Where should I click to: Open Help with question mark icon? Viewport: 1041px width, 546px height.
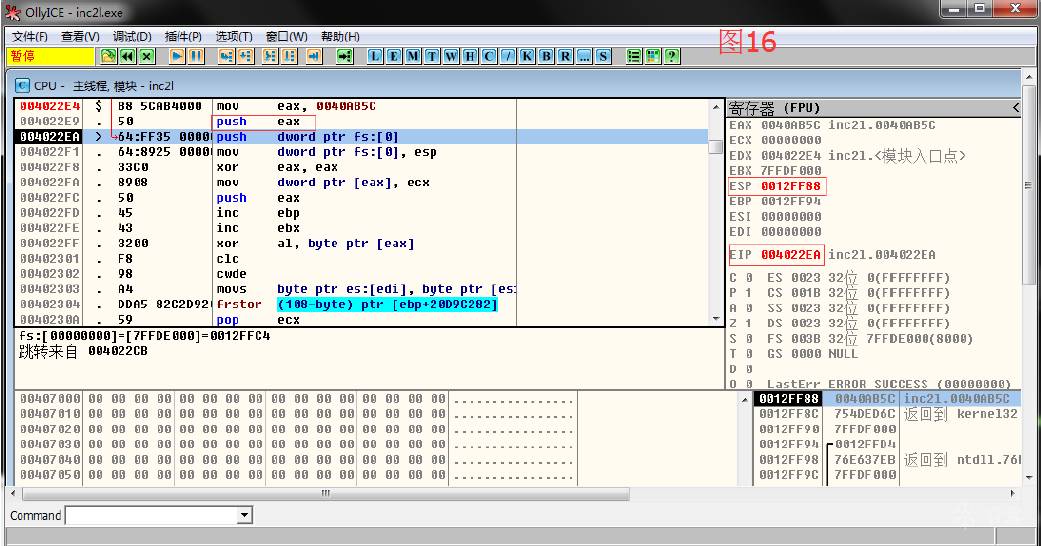(672, 56)
